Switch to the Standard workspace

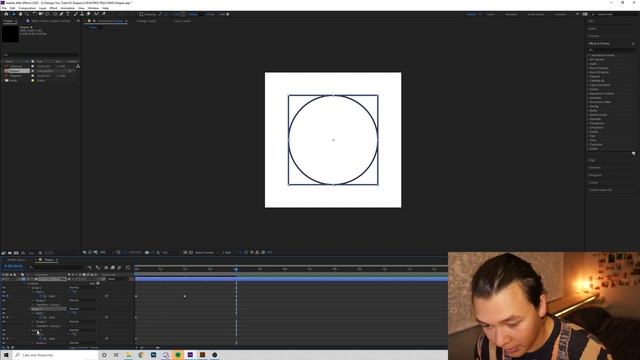coord(511,14)
